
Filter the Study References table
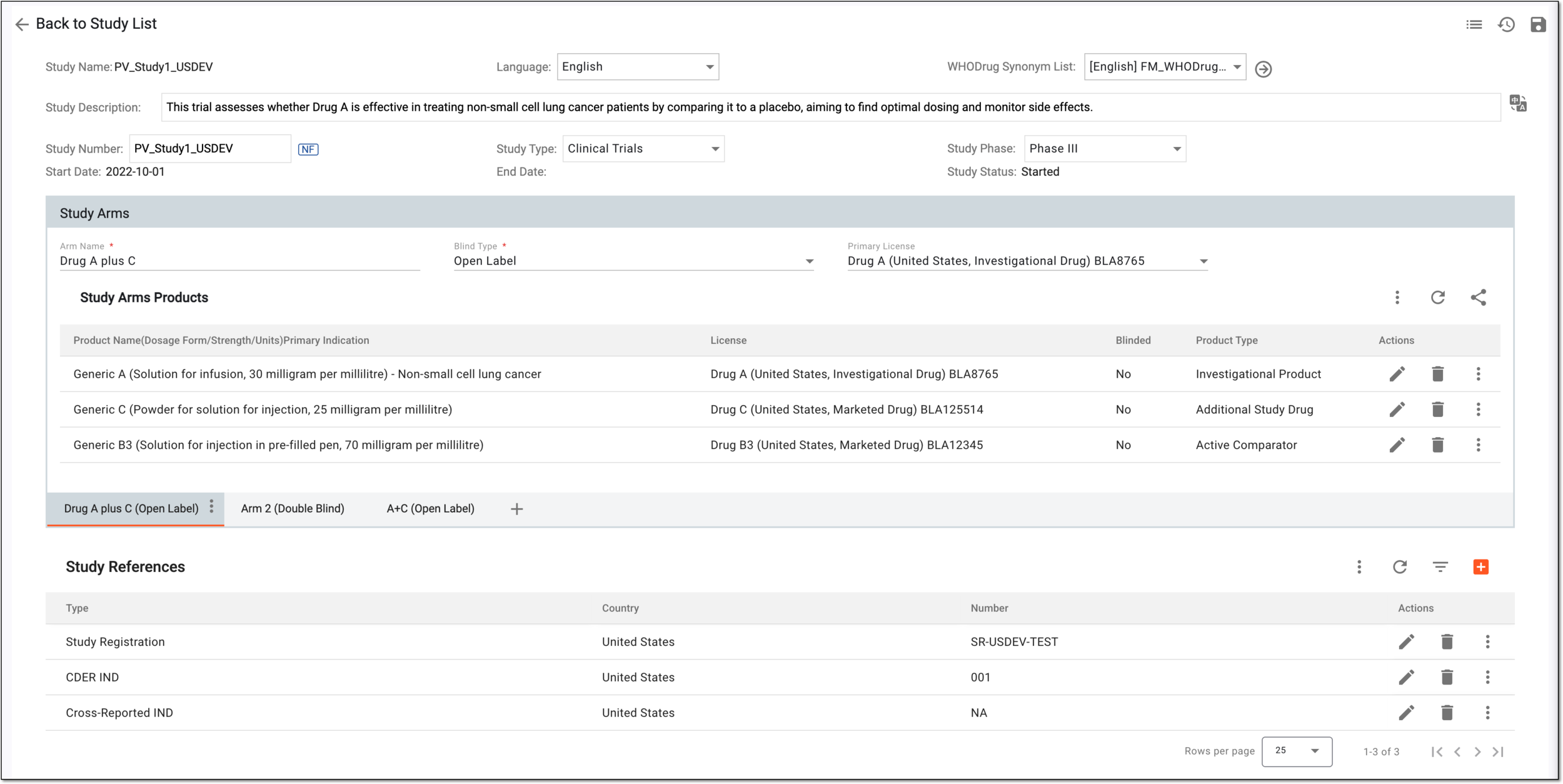click(1440, 567)
